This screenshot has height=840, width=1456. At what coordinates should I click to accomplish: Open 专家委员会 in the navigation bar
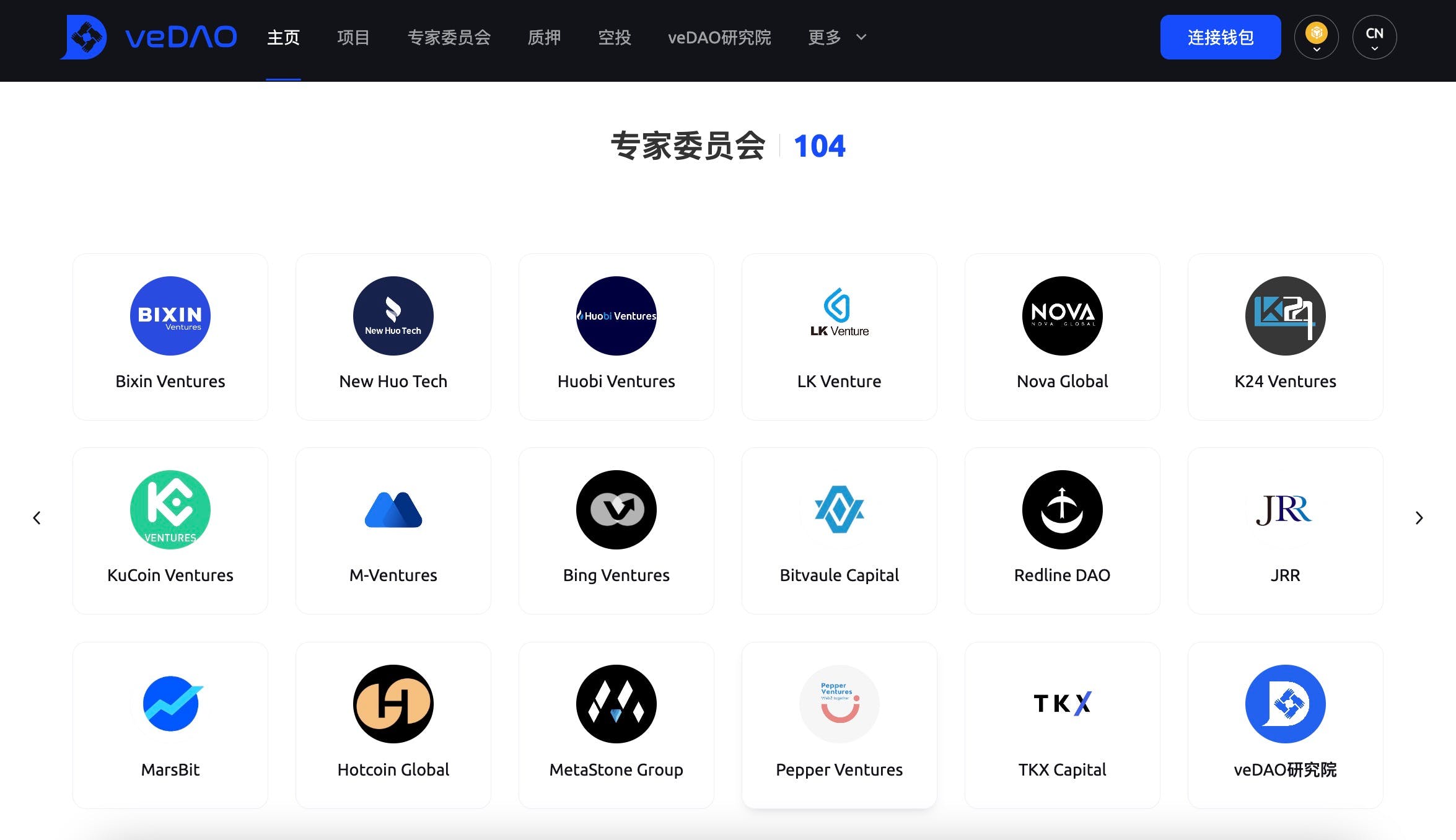click(449, 37)
